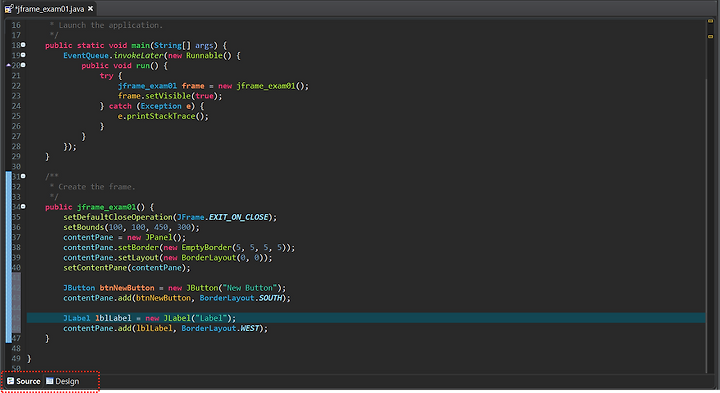Switch to the Design tab
720x393 pixels.
(62, 381)
